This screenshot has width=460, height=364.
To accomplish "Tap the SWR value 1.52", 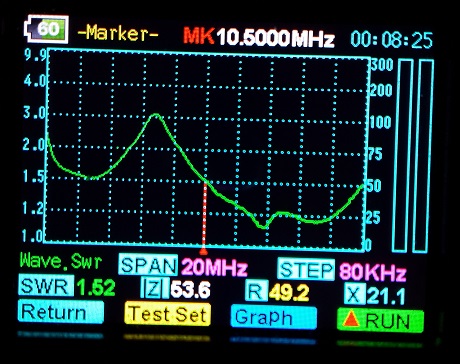I will pos(96,287).
